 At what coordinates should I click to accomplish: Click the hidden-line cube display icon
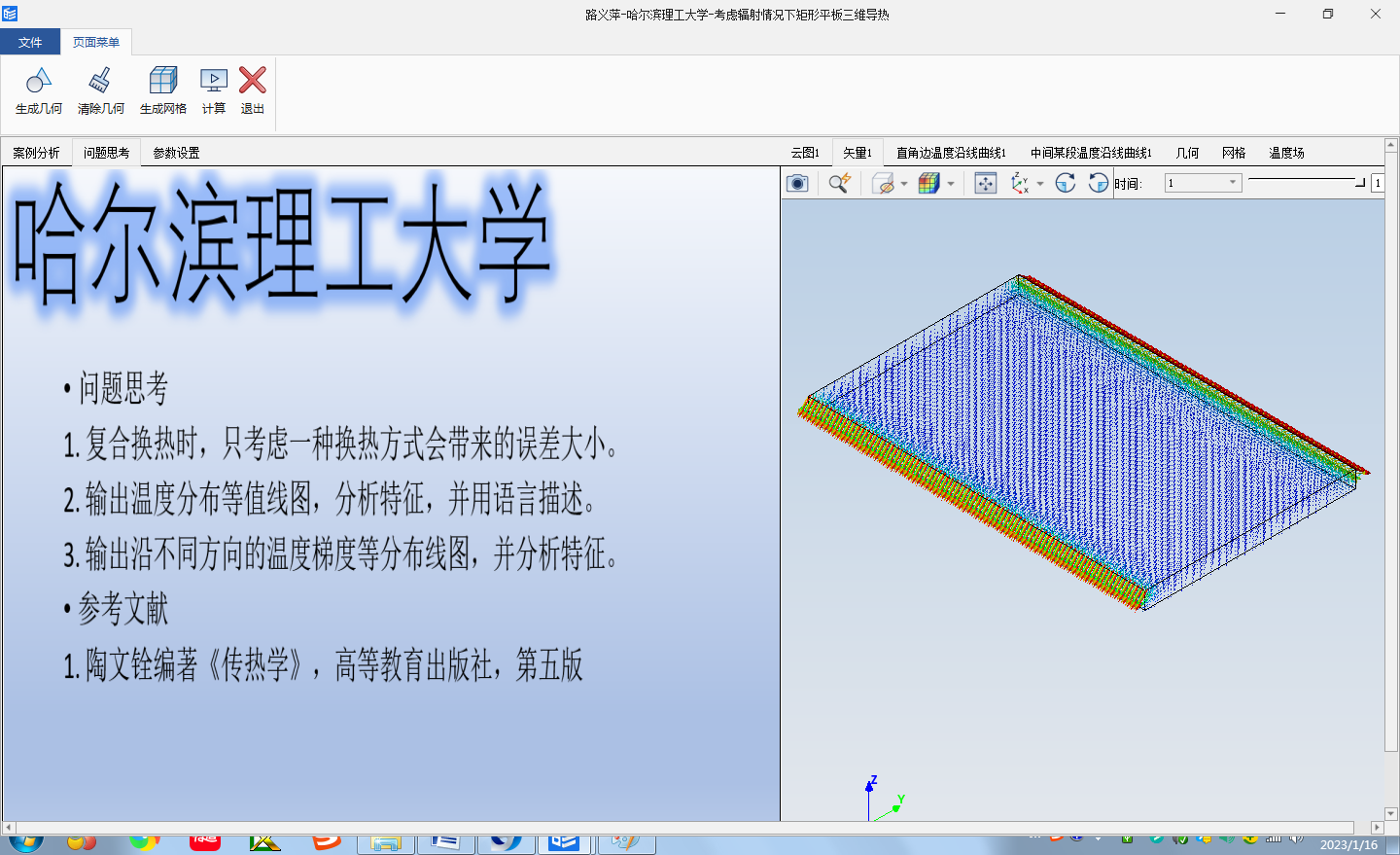[883, 183]
